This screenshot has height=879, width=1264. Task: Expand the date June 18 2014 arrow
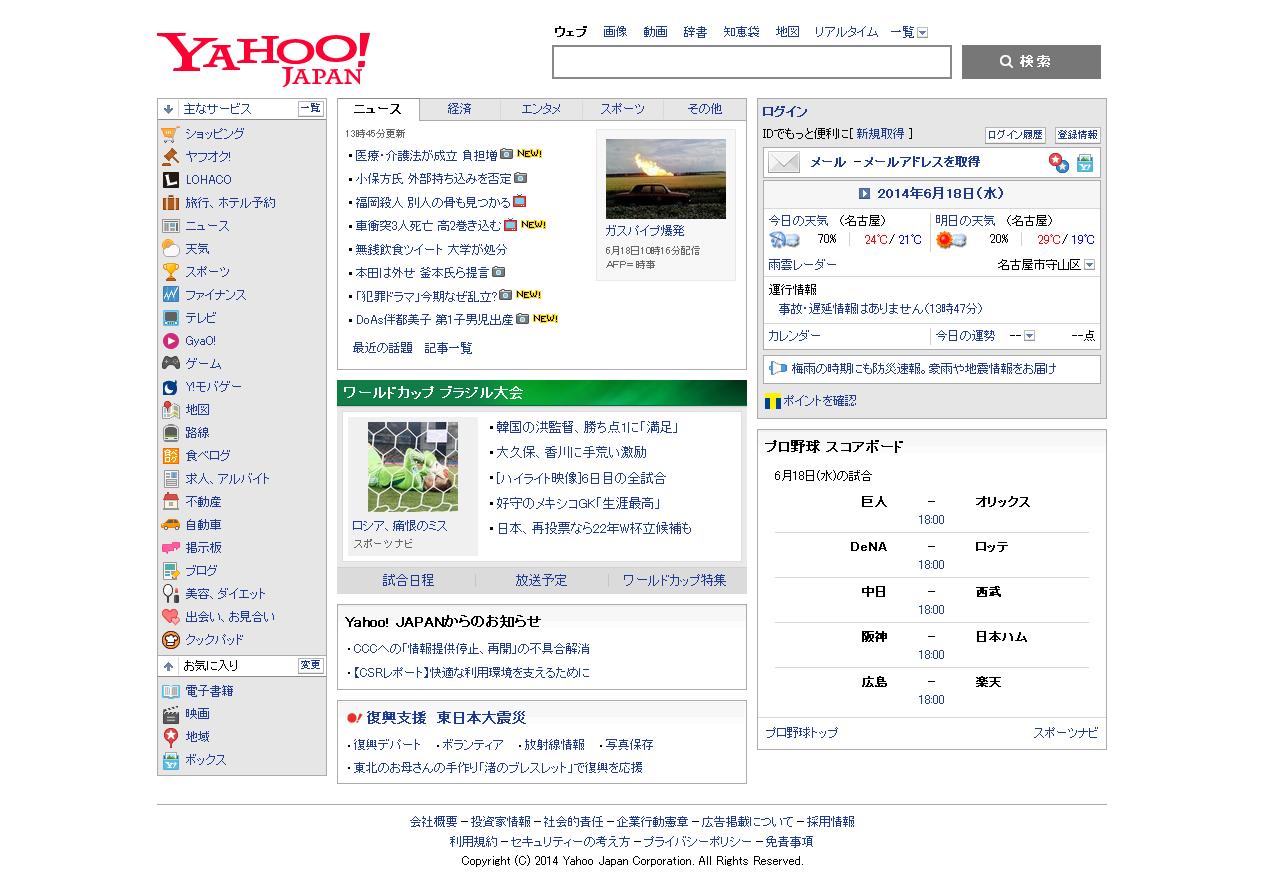(x=864, y=194)
